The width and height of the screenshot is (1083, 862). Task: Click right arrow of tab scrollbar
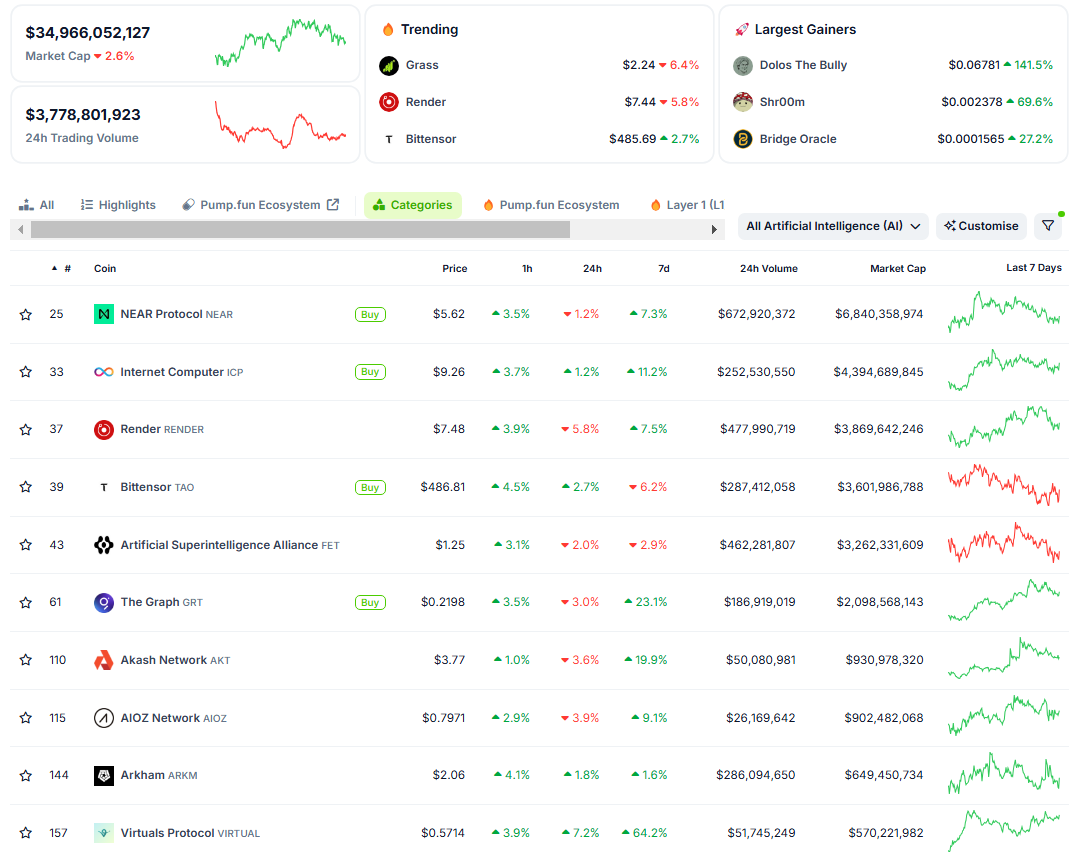coord(714,229)
